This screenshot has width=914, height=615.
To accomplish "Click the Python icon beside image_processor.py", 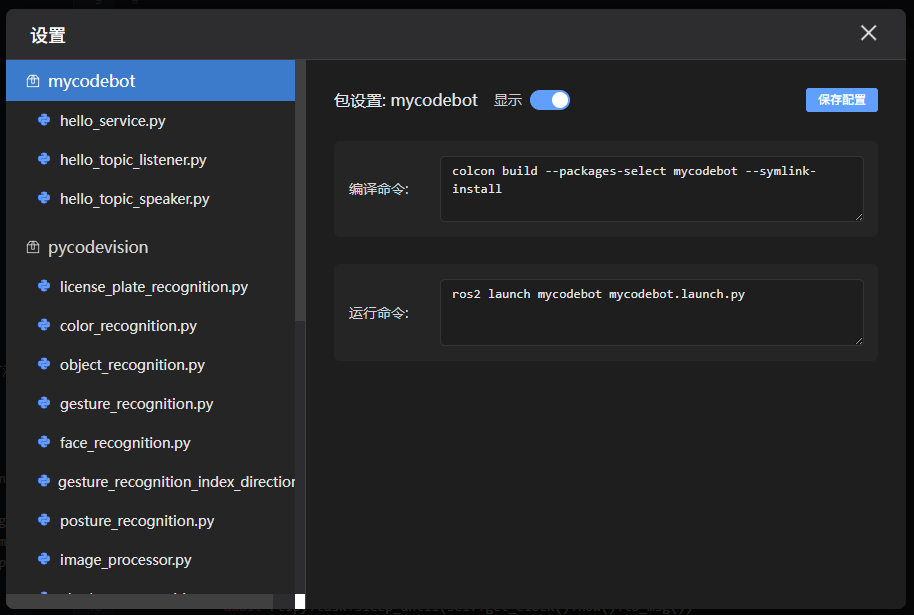I will tap(44, 559).
